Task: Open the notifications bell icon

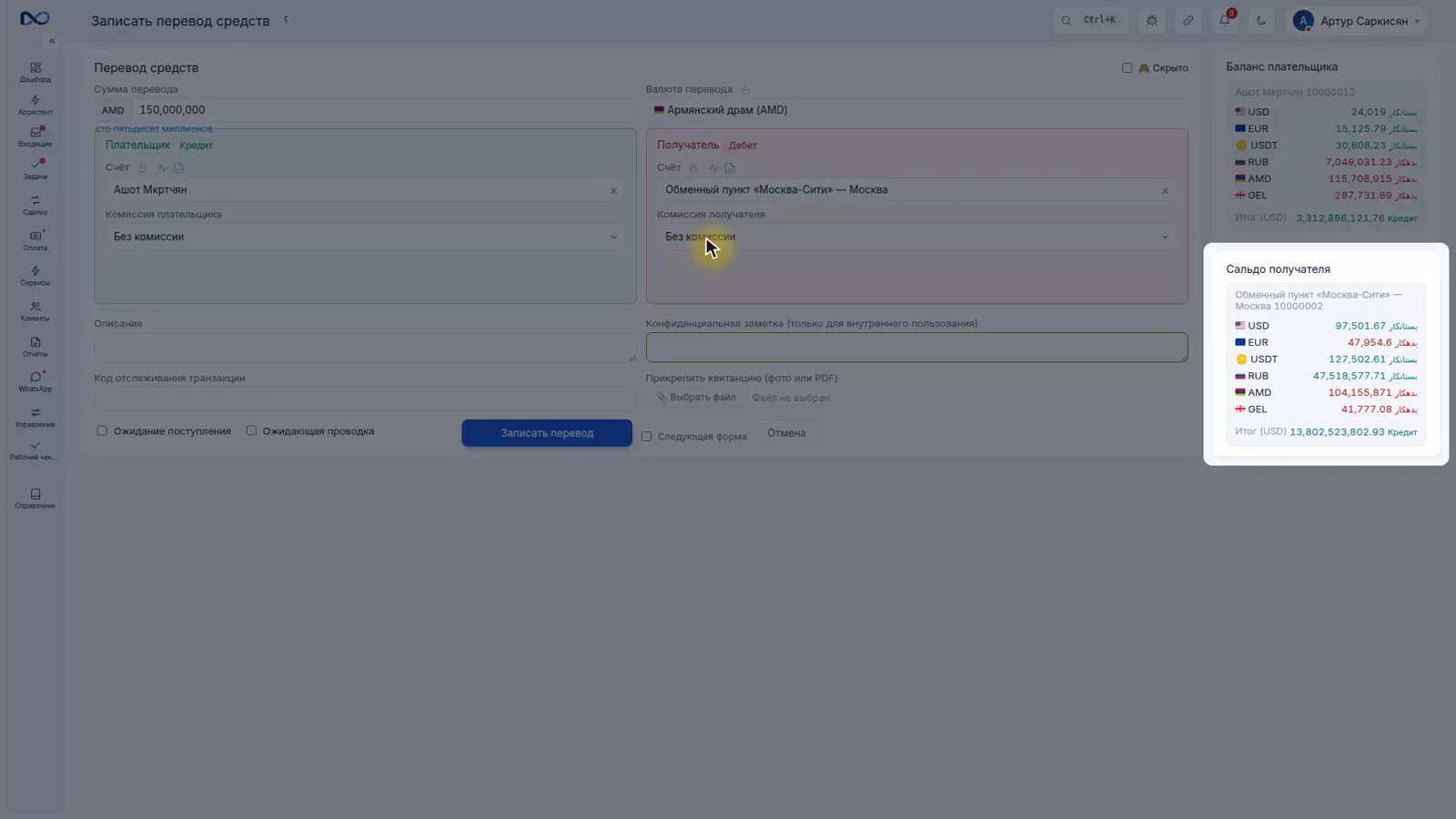Action: click(1225, 20)
